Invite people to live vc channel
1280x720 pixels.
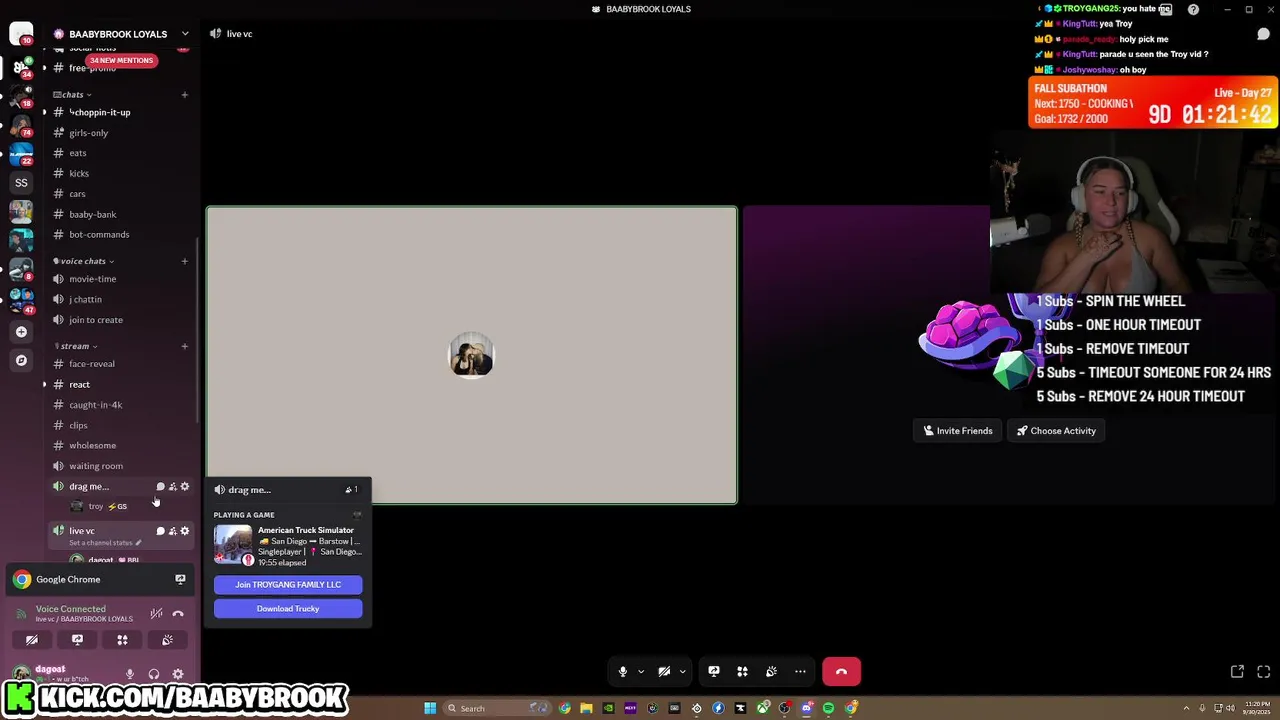tap(172, 531)
